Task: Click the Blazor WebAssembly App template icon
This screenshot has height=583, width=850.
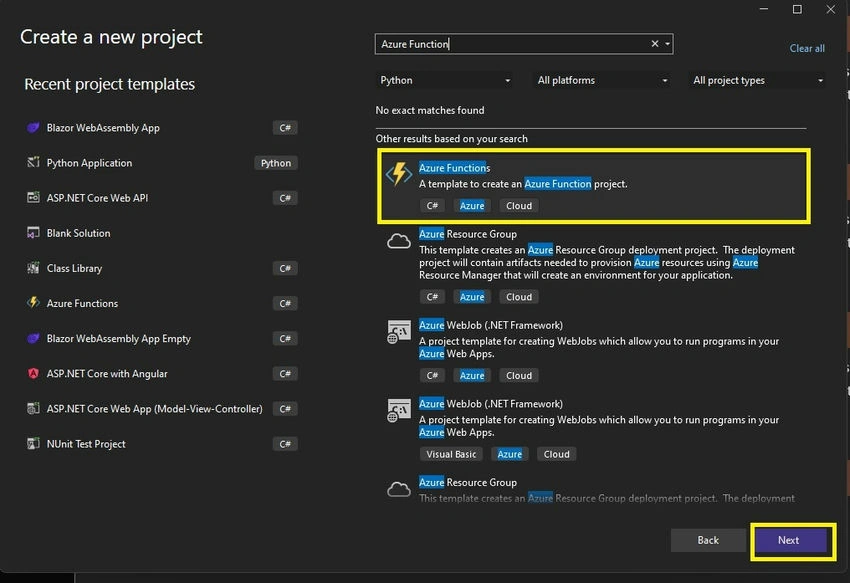Action: (x=33, y=128)
